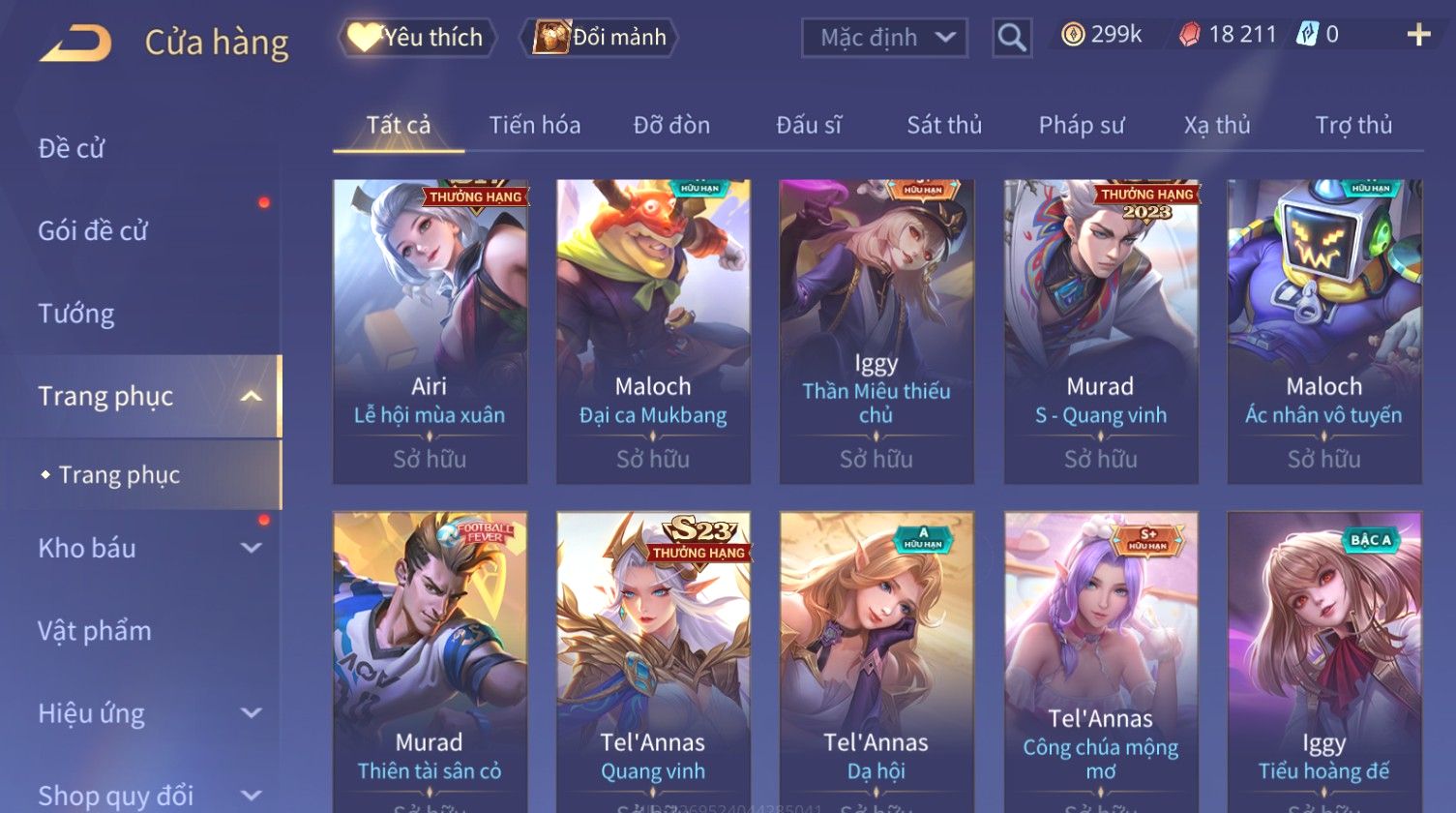The width and height of the screenshot is (1456, 813).
Task: Select the Pháp sư tab
Action: point(1082,125)
